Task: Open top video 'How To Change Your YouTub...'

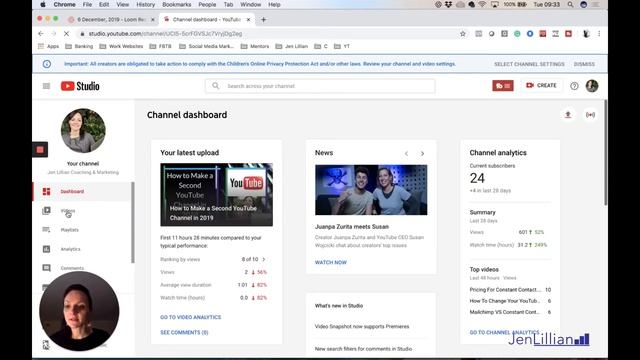Action: [504, 301]
